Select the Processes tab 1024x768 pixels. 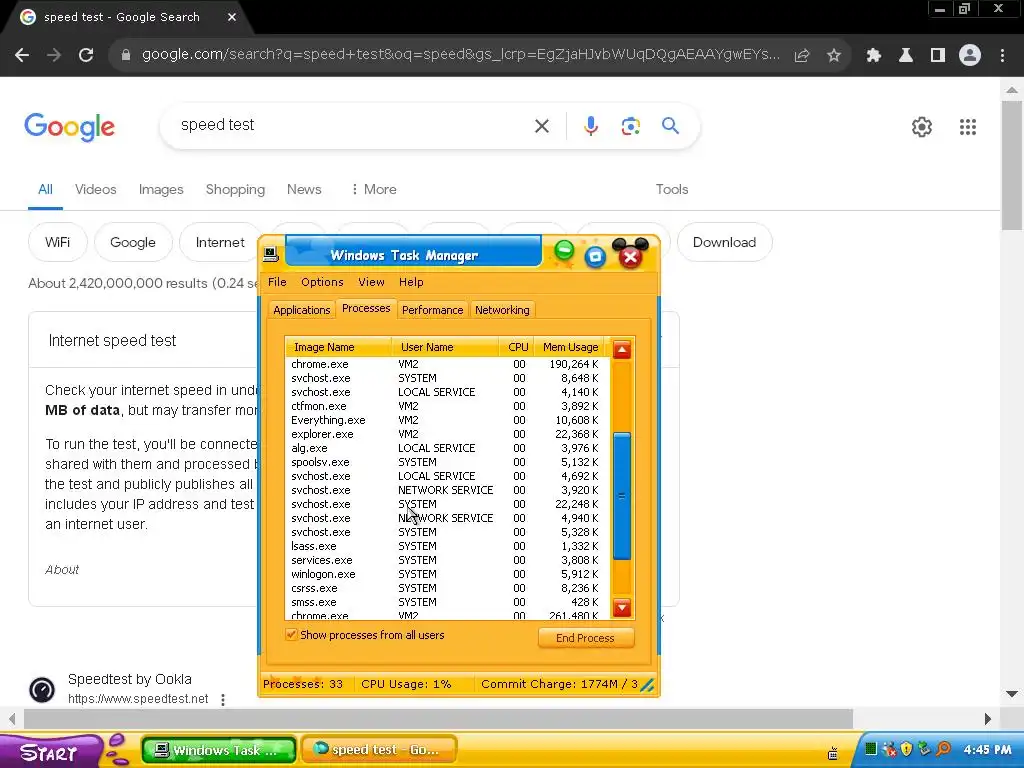pyautogui.click(x=366, y=308)
